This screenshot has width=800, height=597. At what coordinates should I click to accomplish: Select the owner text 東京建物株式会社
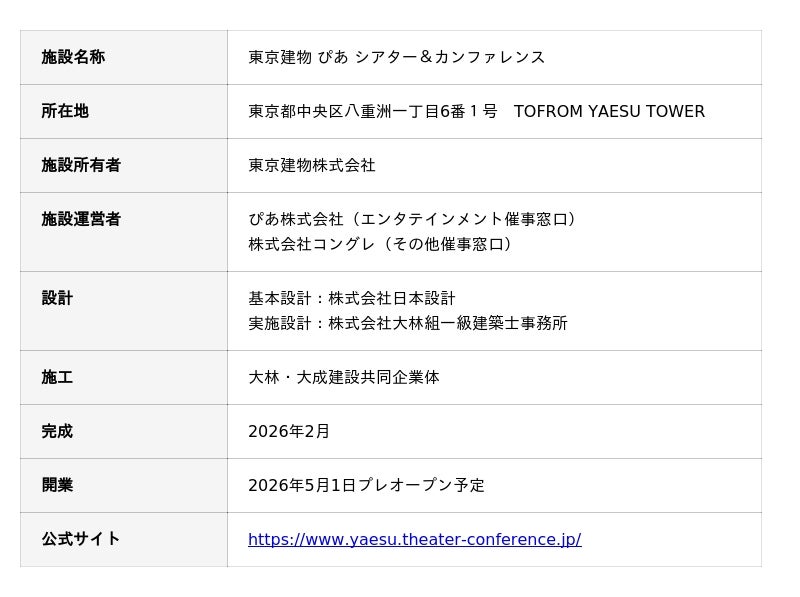click(312, 166)
